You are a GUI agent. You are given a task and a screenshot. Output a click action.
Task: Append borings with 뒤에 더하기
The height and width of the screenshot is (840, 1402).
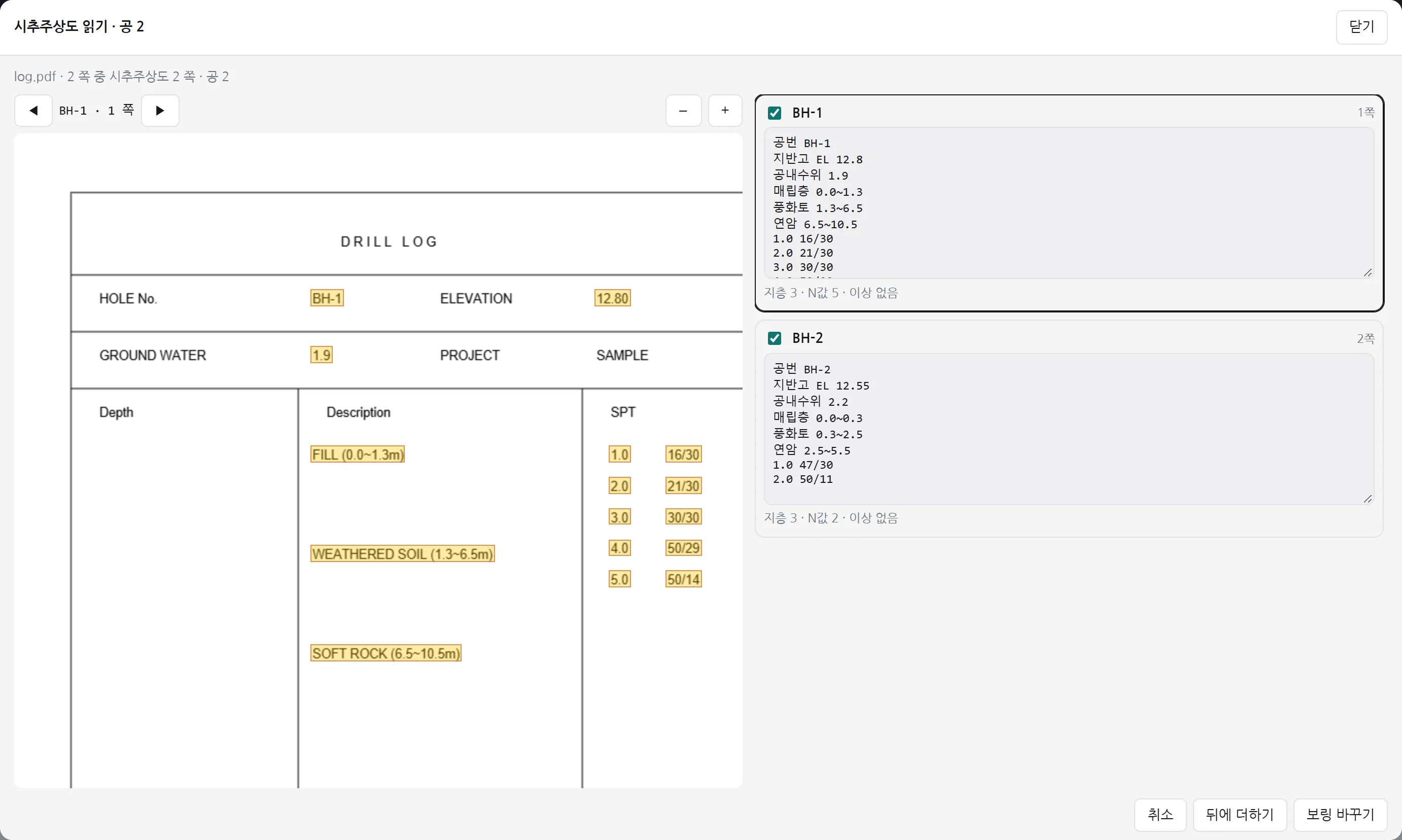1240,815
